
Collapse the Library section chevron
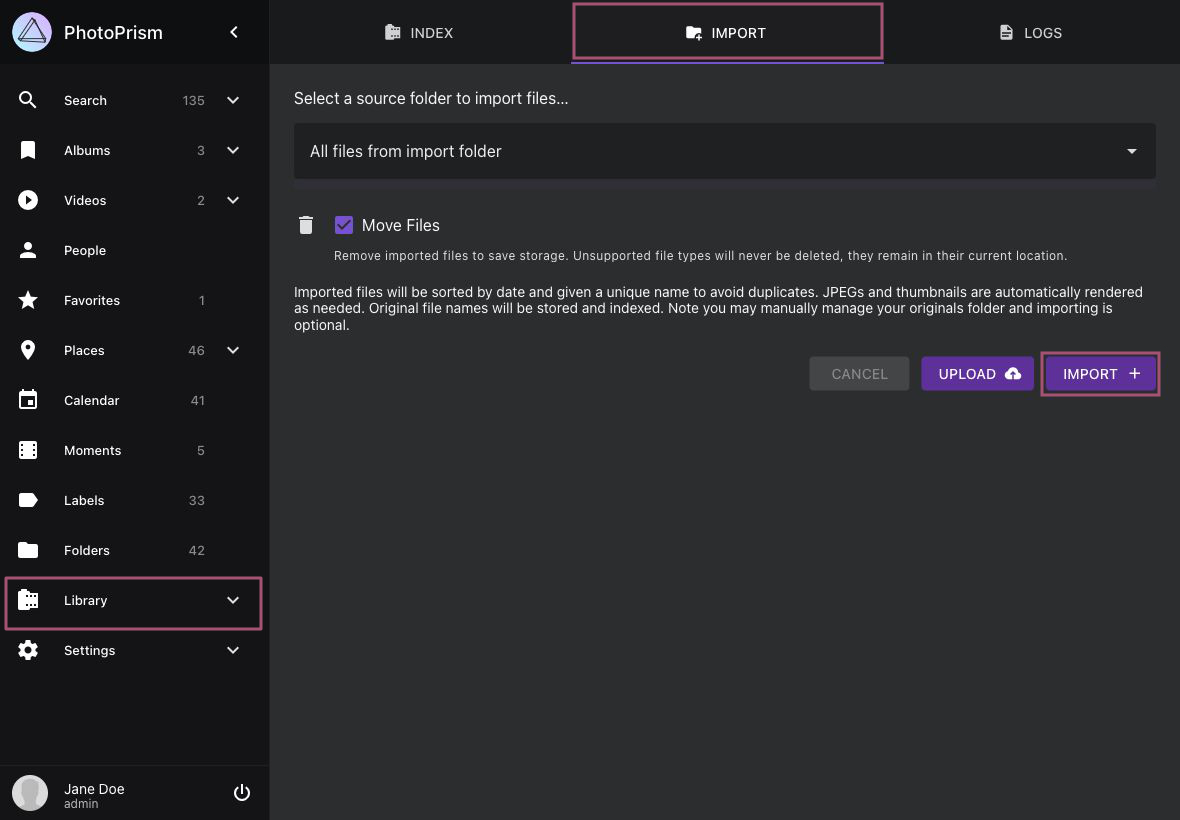point(232,600)
